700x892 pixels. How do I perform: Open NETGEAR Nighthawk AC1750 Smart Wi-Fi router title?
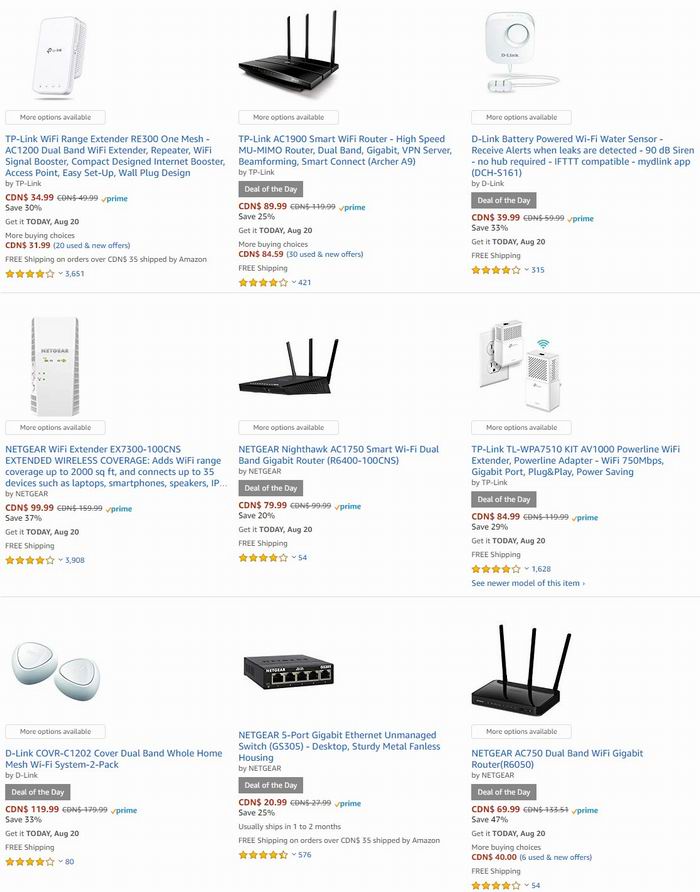(339, 455)
